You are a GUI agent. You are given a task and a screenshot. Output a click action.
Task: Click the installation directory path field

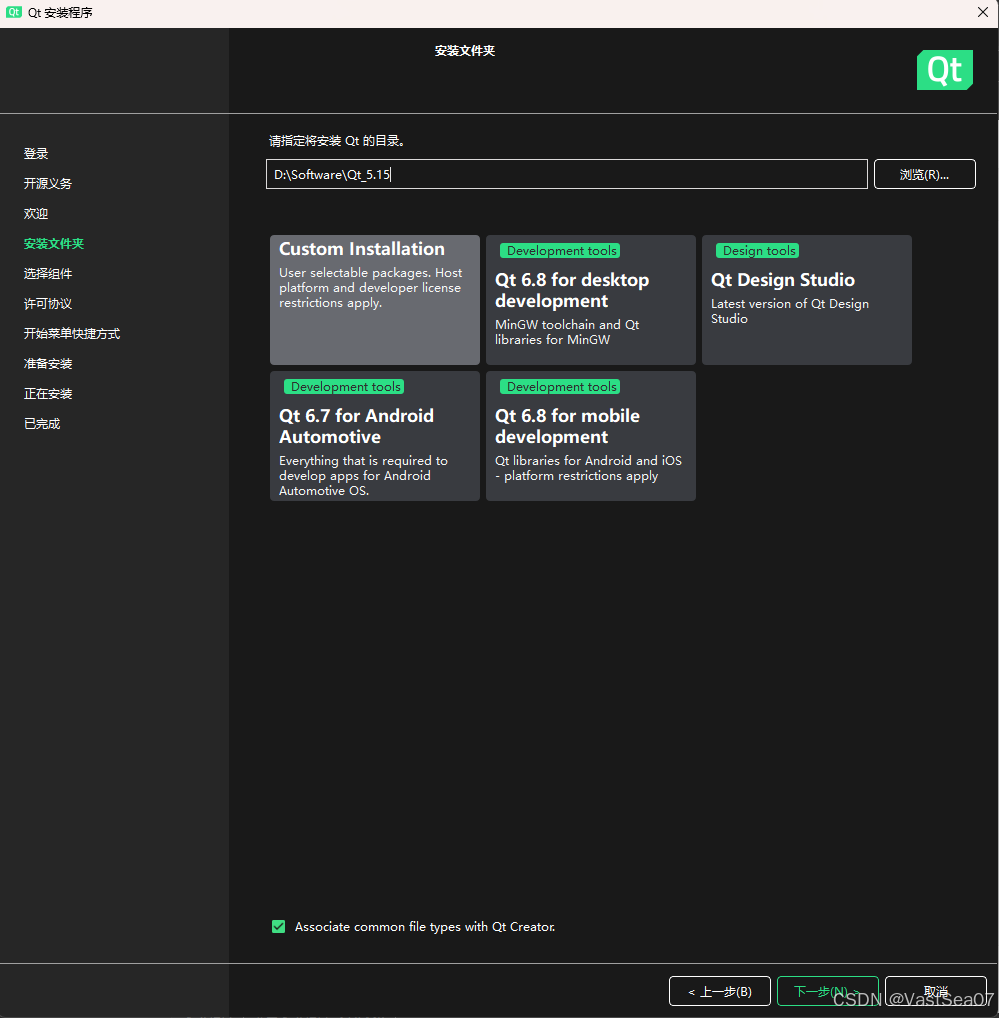tap(567, 174)
